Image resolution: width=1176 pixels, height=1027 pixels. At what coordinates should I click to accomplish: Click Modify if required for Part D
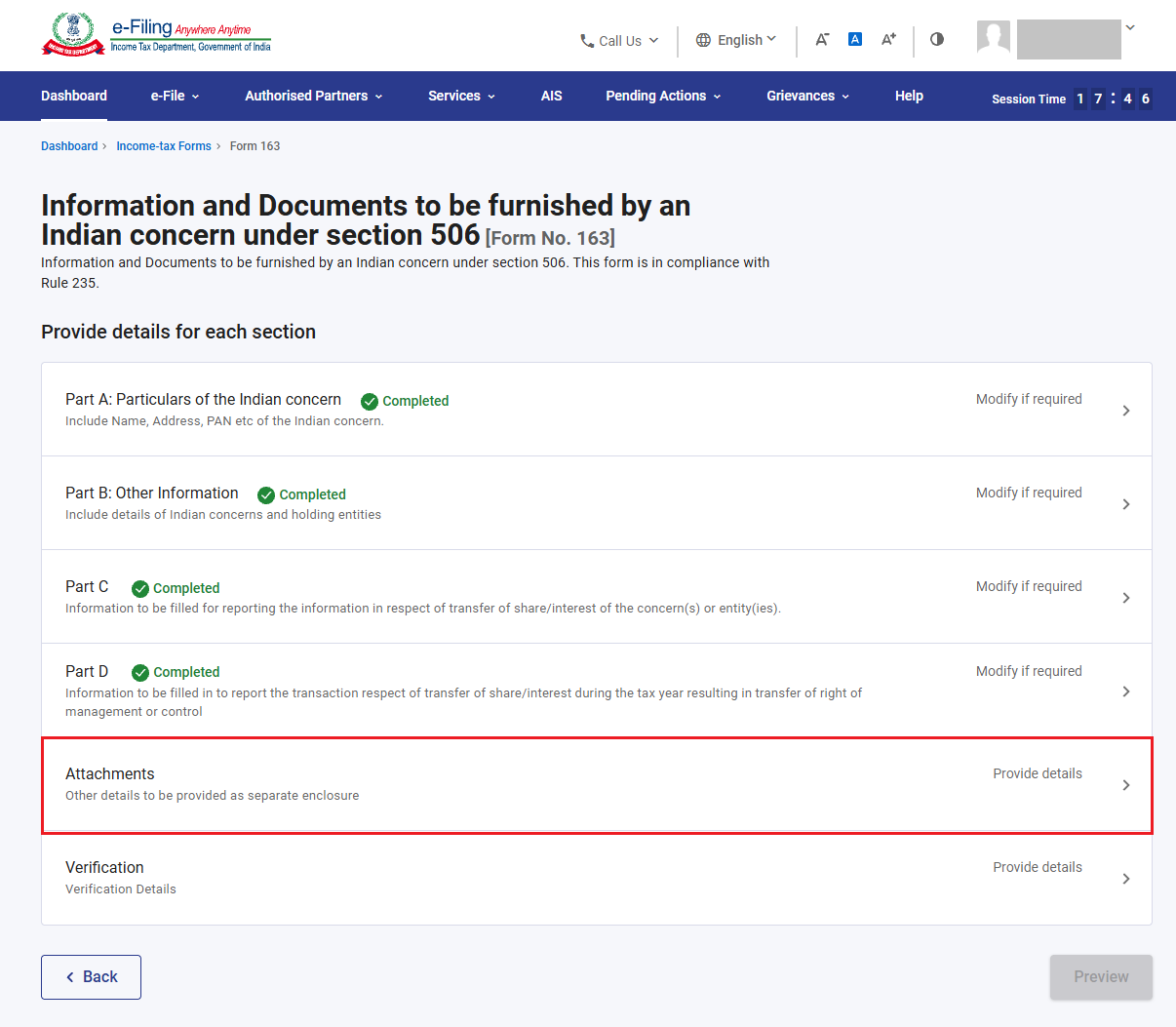tap(1029, 671)
